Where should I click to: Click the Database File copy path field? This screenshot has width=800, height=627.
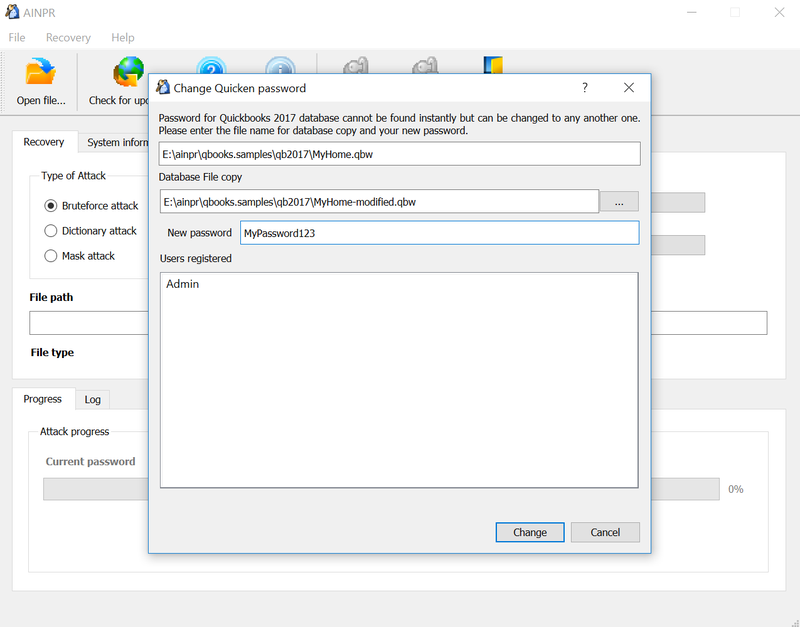click(379, 202)
